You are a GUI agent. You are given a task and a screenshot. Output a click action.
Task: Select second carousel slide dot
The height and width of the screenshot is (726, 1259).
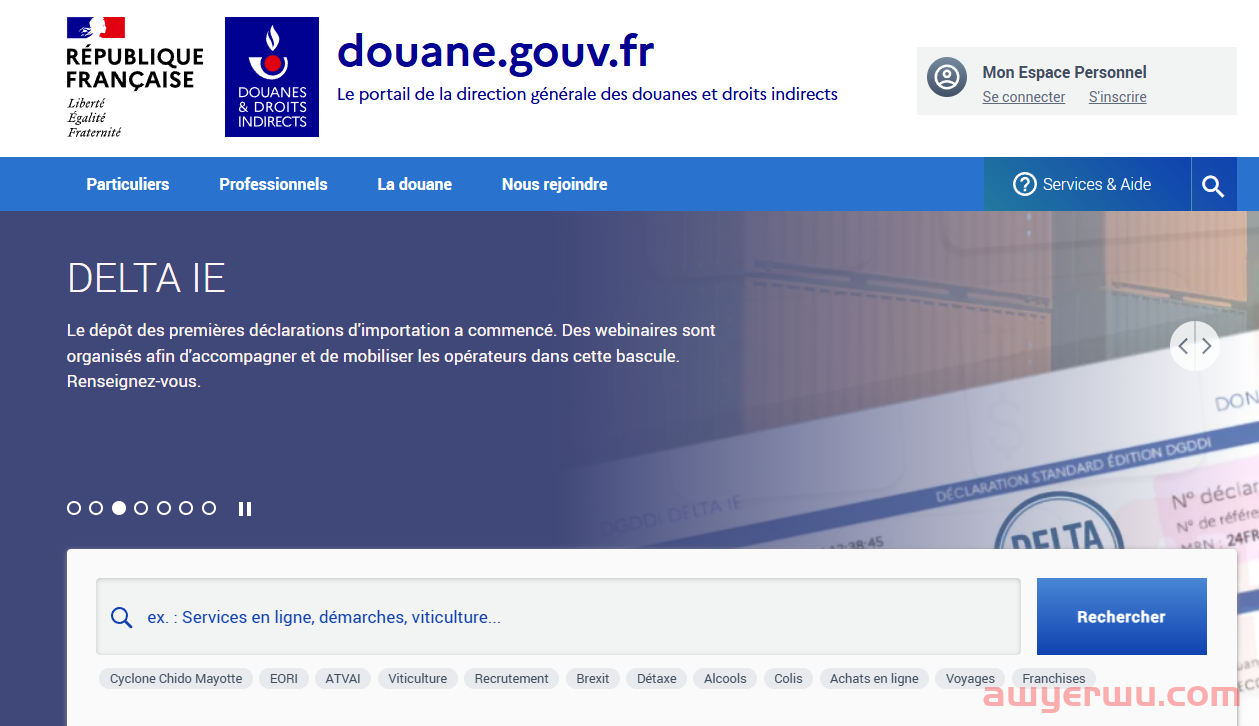[96, 508]
